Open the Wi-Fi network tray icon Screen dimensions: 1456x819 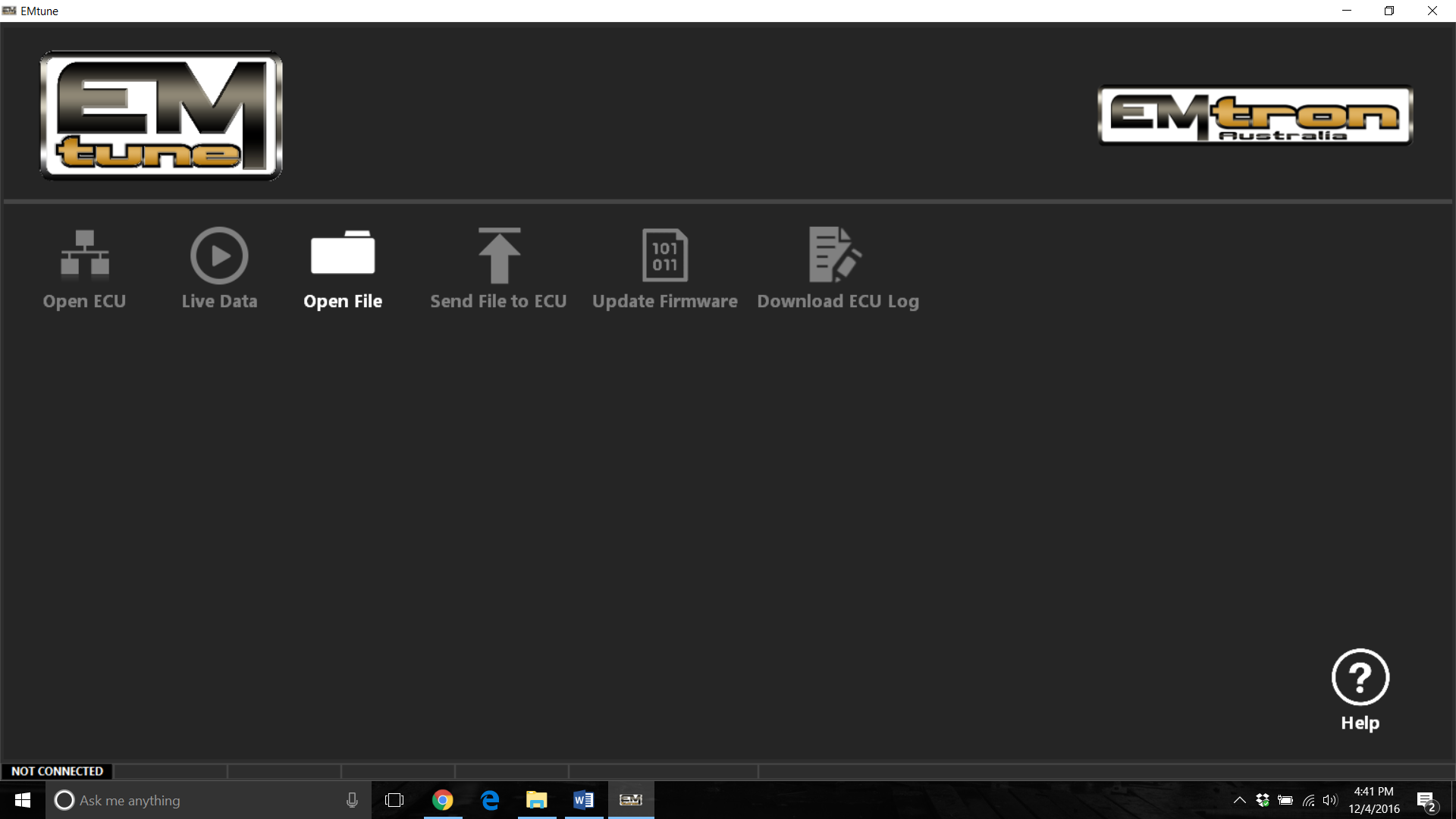(x=1309, y=800)
